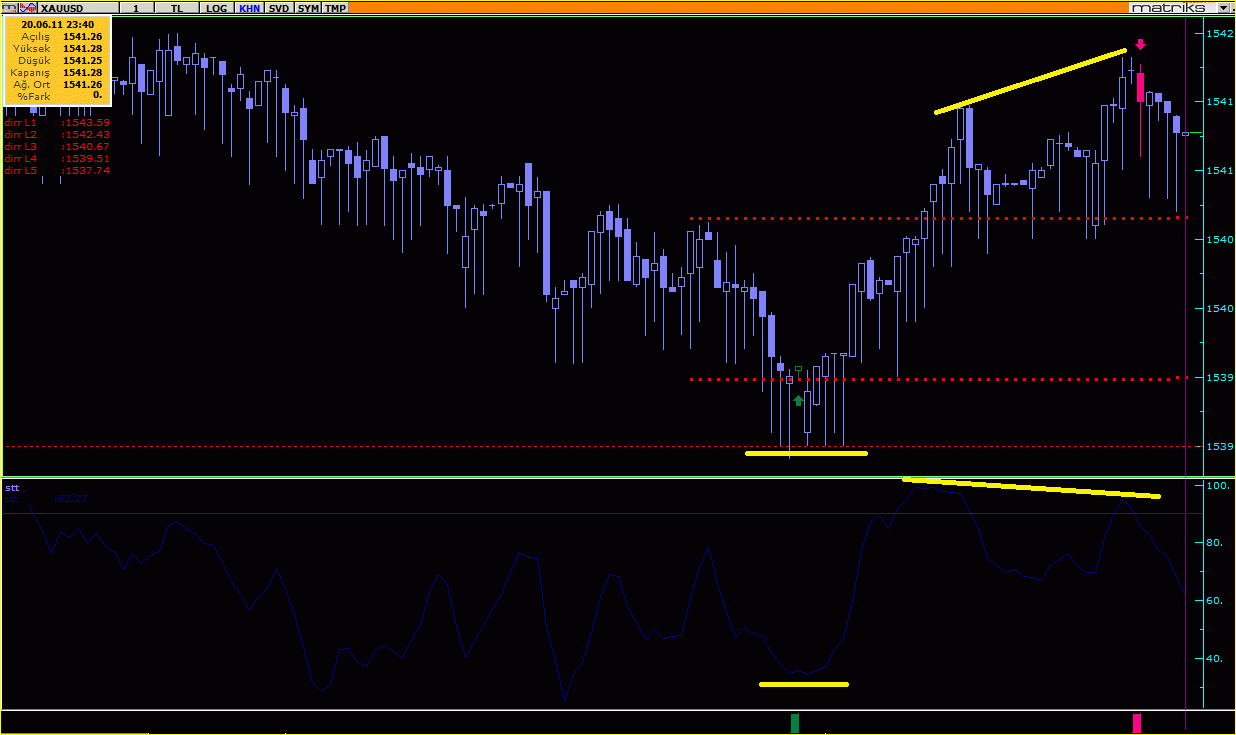Click the green marker in the bottom strip

[x=795, y=723]
